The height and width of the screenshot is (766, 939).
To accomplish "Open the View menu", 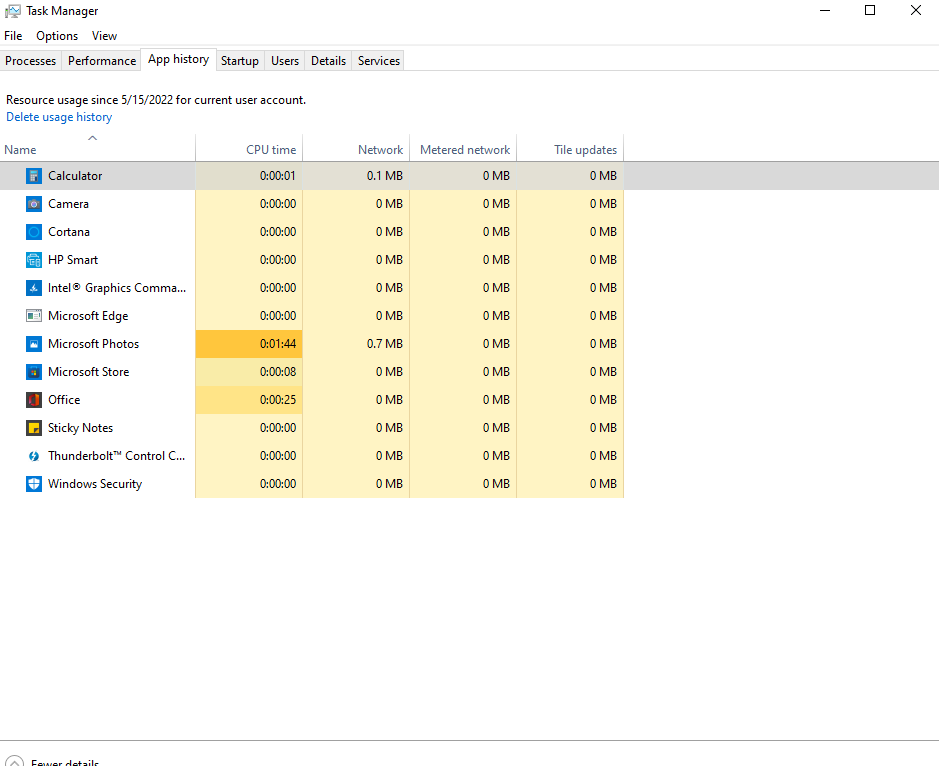I will [x=104, y=36].
